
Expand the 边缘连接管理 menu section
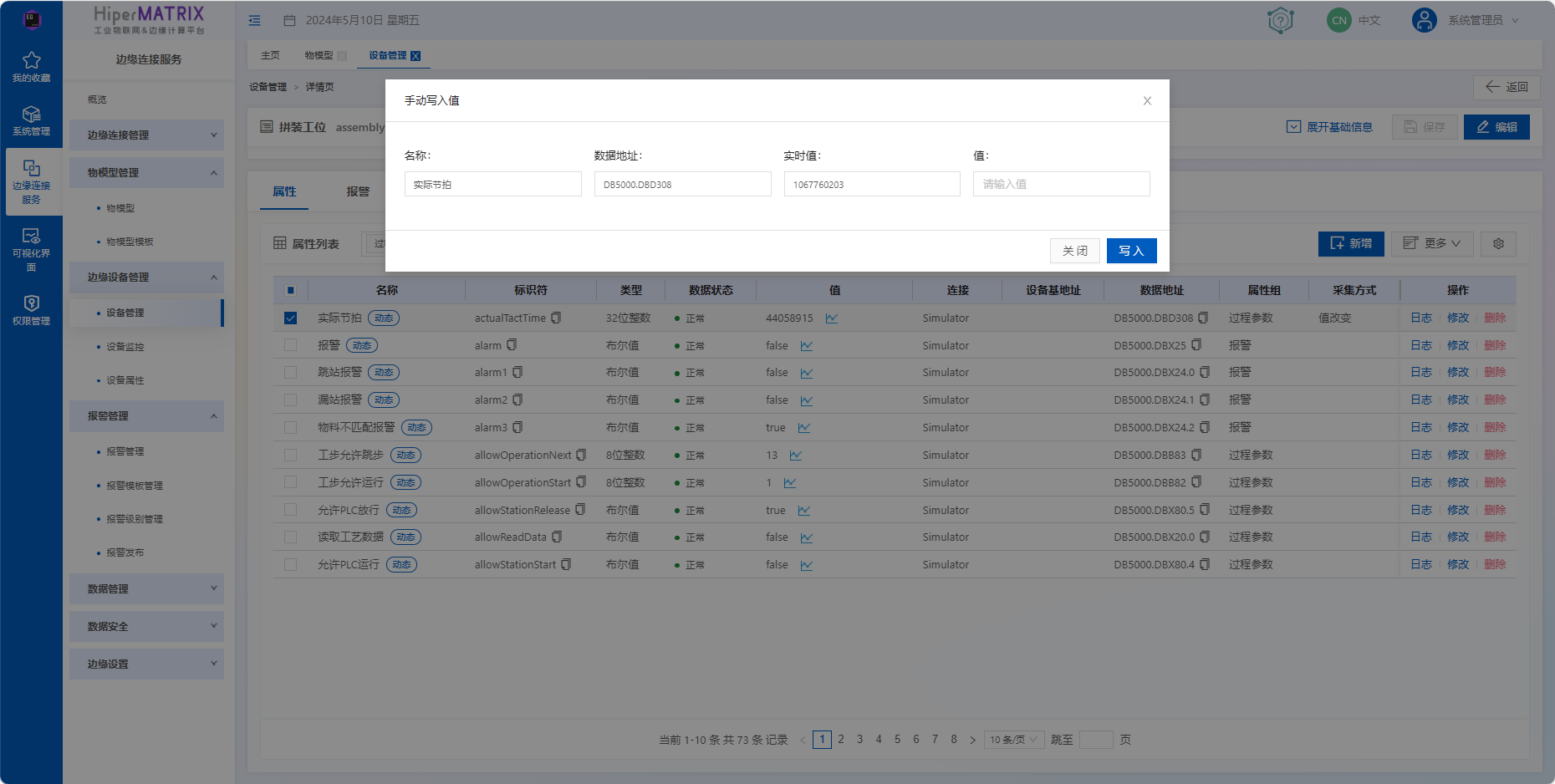146,135
